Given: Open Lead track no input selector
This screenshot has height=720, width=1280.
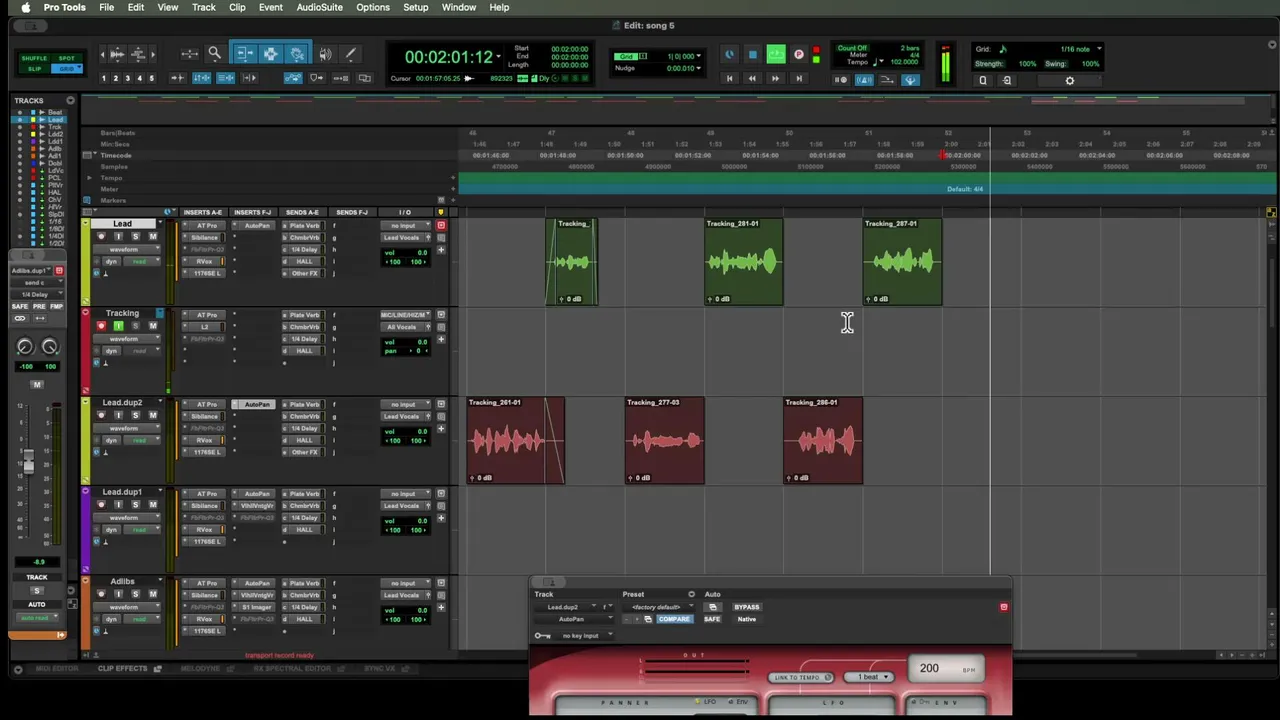Looking at the screenshot, I should point(404,226).
